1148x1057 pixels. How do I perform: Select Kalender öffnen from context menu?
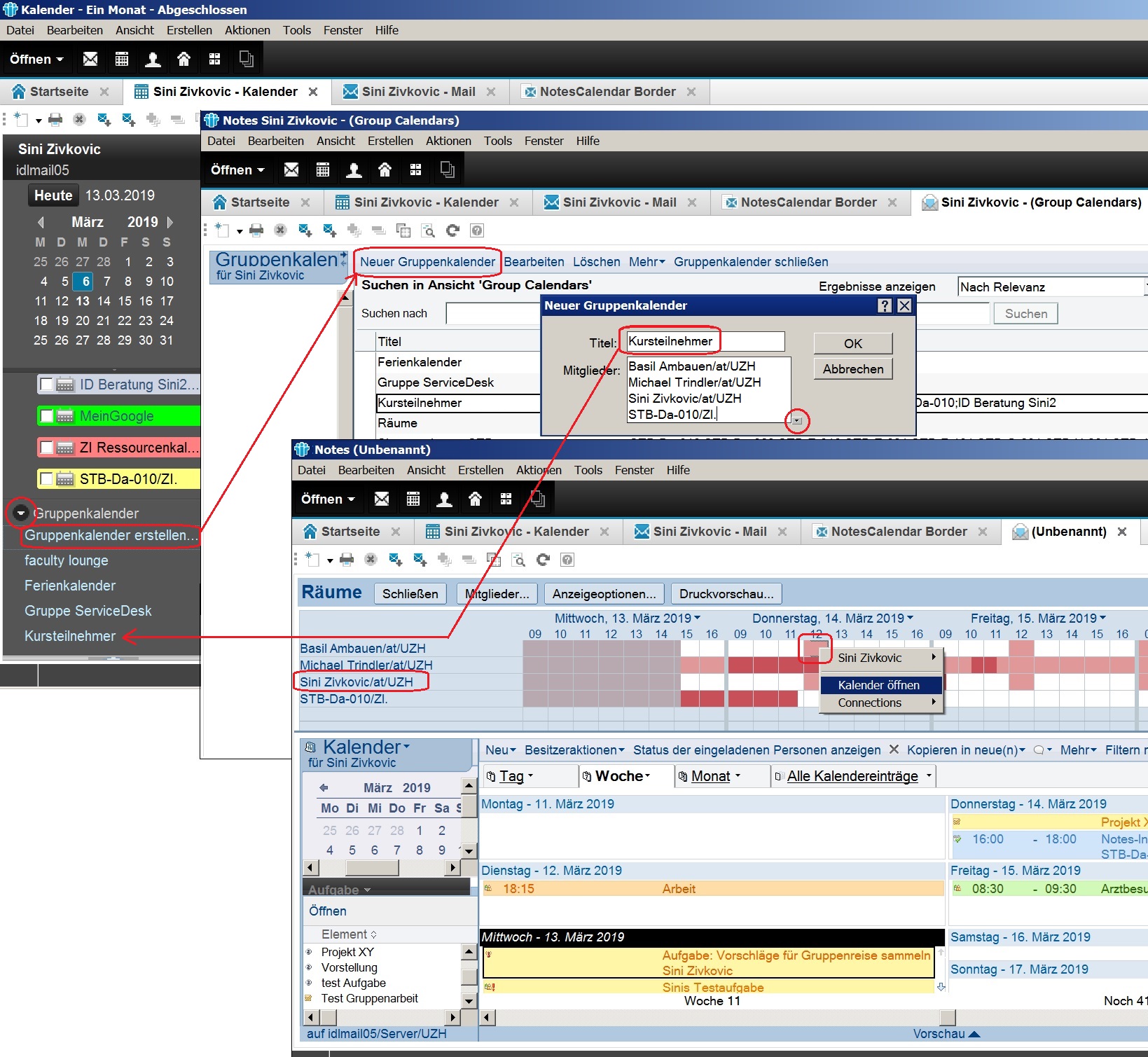tap(878, 685)
